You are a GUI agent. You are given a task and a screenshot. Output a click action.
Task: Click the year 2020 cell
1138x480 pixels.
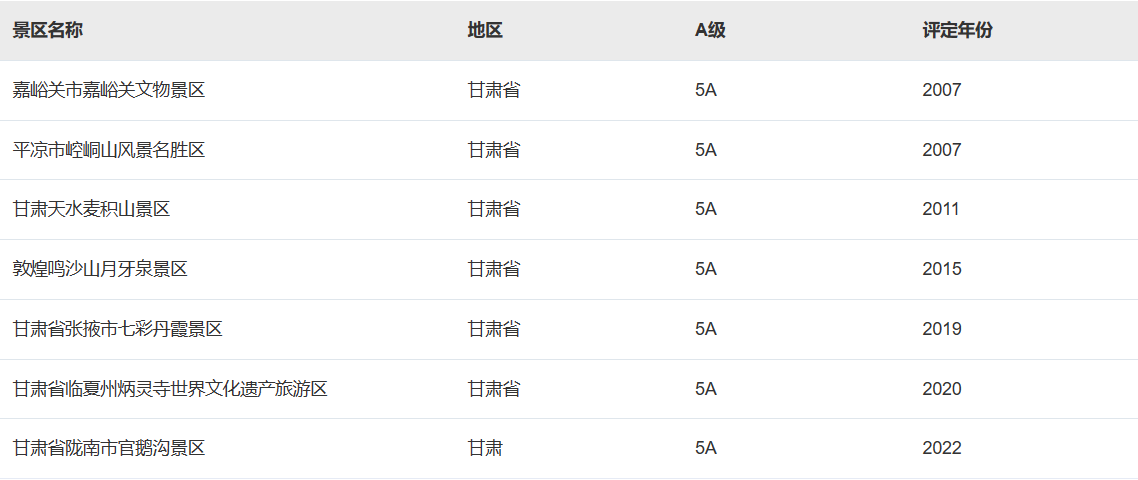[942, 389]
